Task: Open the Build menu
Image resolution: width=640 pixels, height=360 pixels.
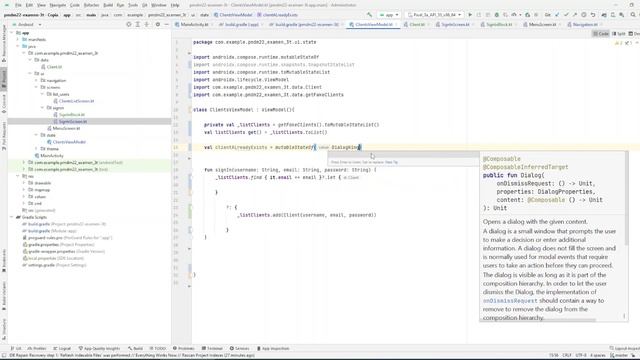Action: click(108, 5)
